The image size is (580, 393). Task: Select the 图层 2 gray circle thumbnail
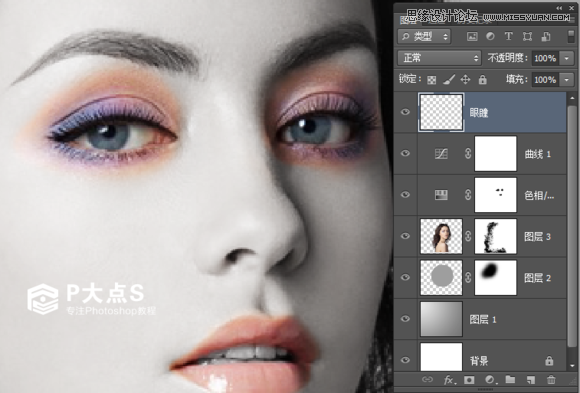pos(441,278)
